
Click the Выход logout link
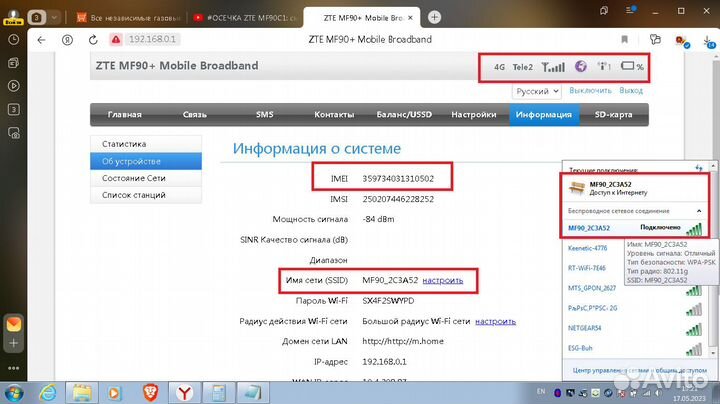631,91
